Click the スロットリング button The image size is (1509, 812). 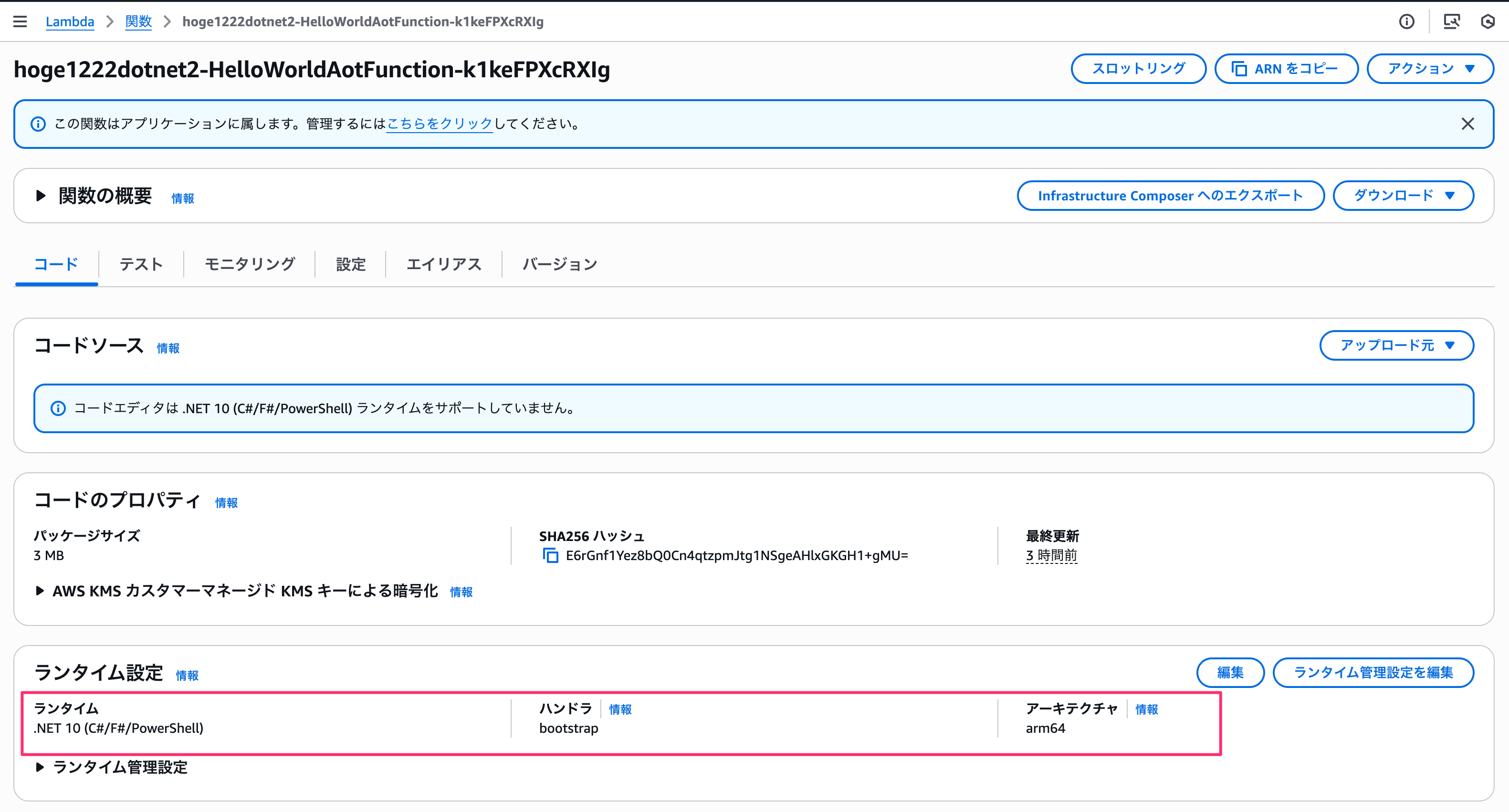[1138, 69]
